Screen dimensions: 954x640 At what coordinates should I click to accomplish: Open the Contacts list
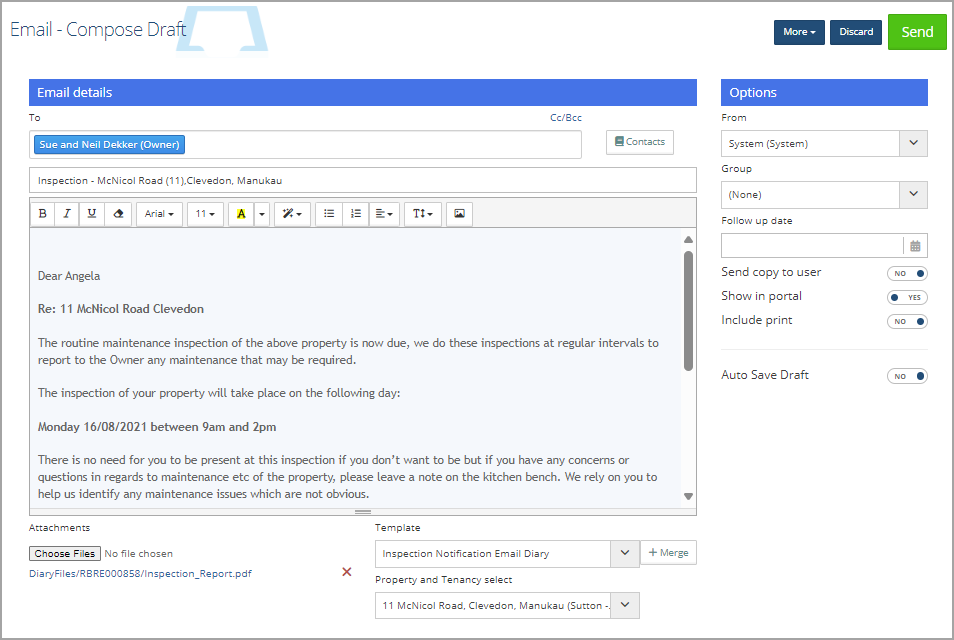pos(639,142)
